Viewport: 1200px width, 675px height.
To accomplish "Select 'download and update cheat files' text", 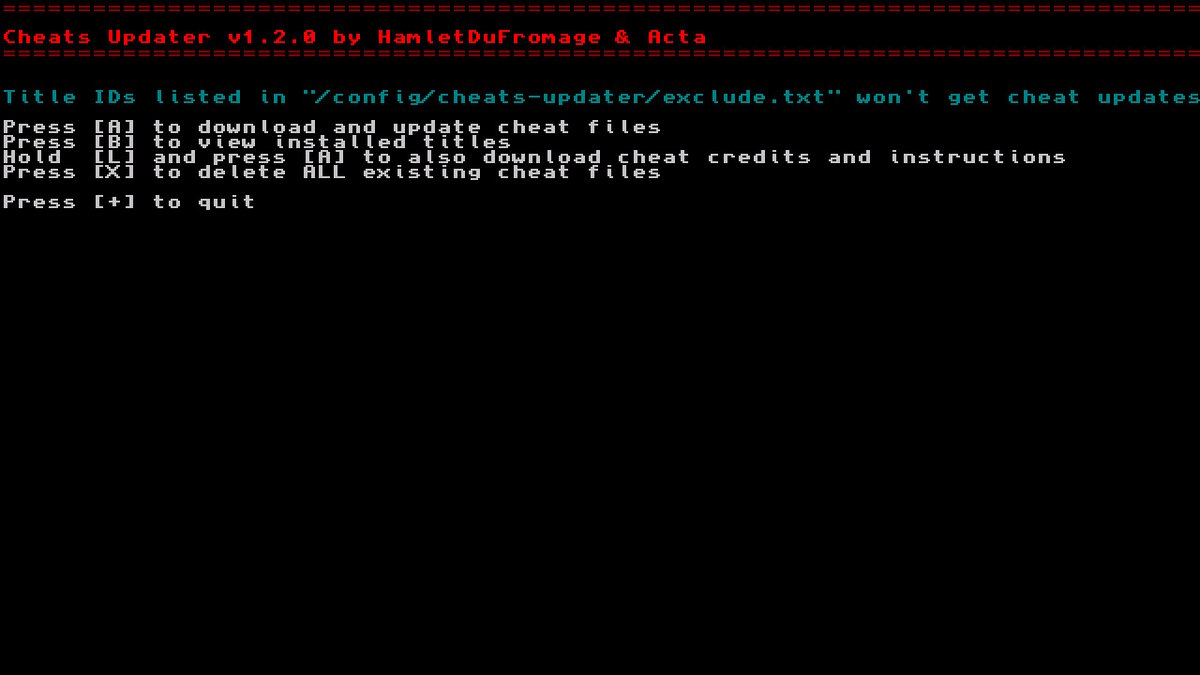I will point(429,127).
